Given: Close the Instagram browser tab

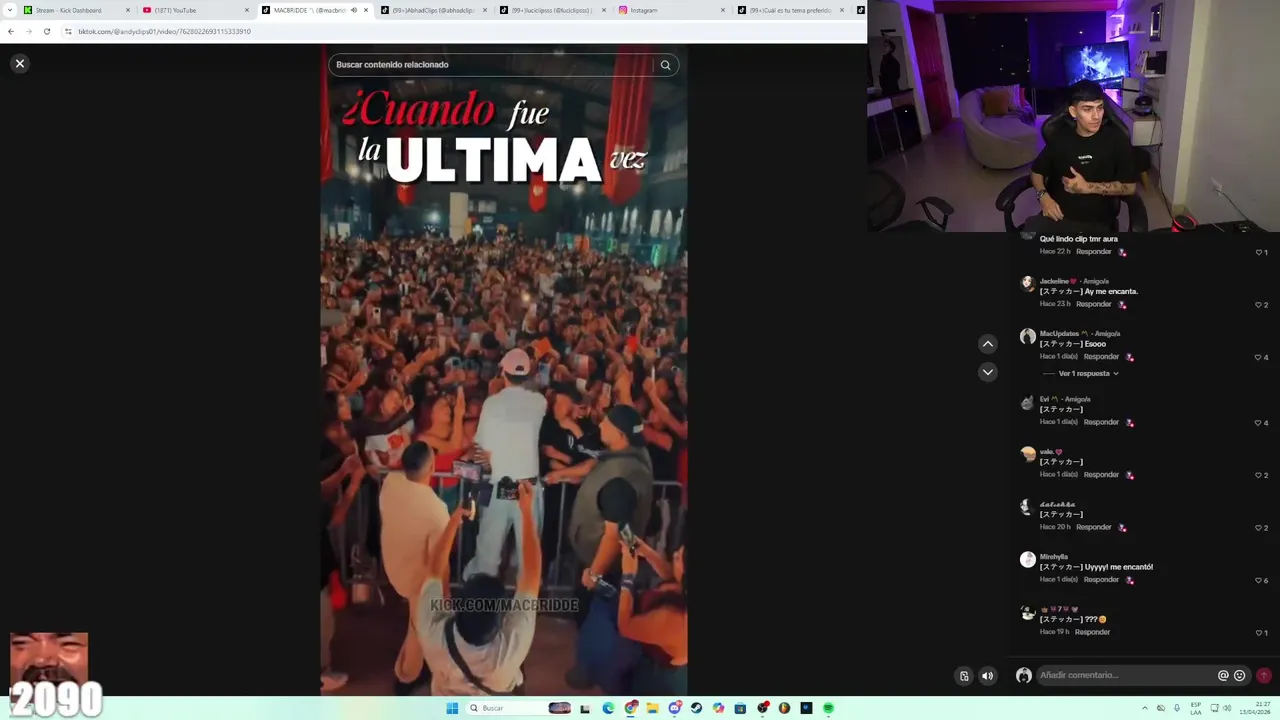Looking at the screenshot, I should click(723, 10).
